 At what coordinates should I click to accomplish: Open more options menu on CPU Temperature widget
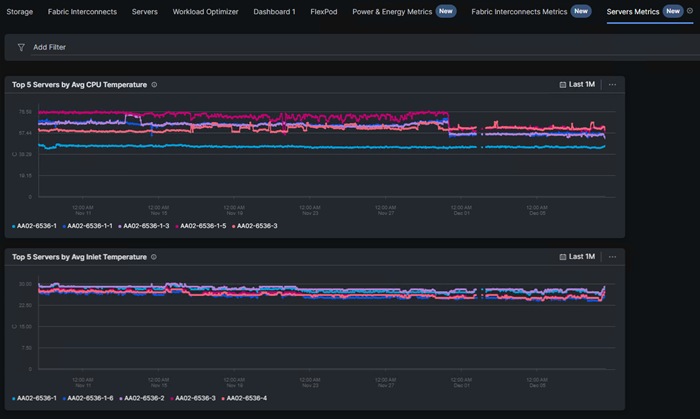tap(612, 84)
